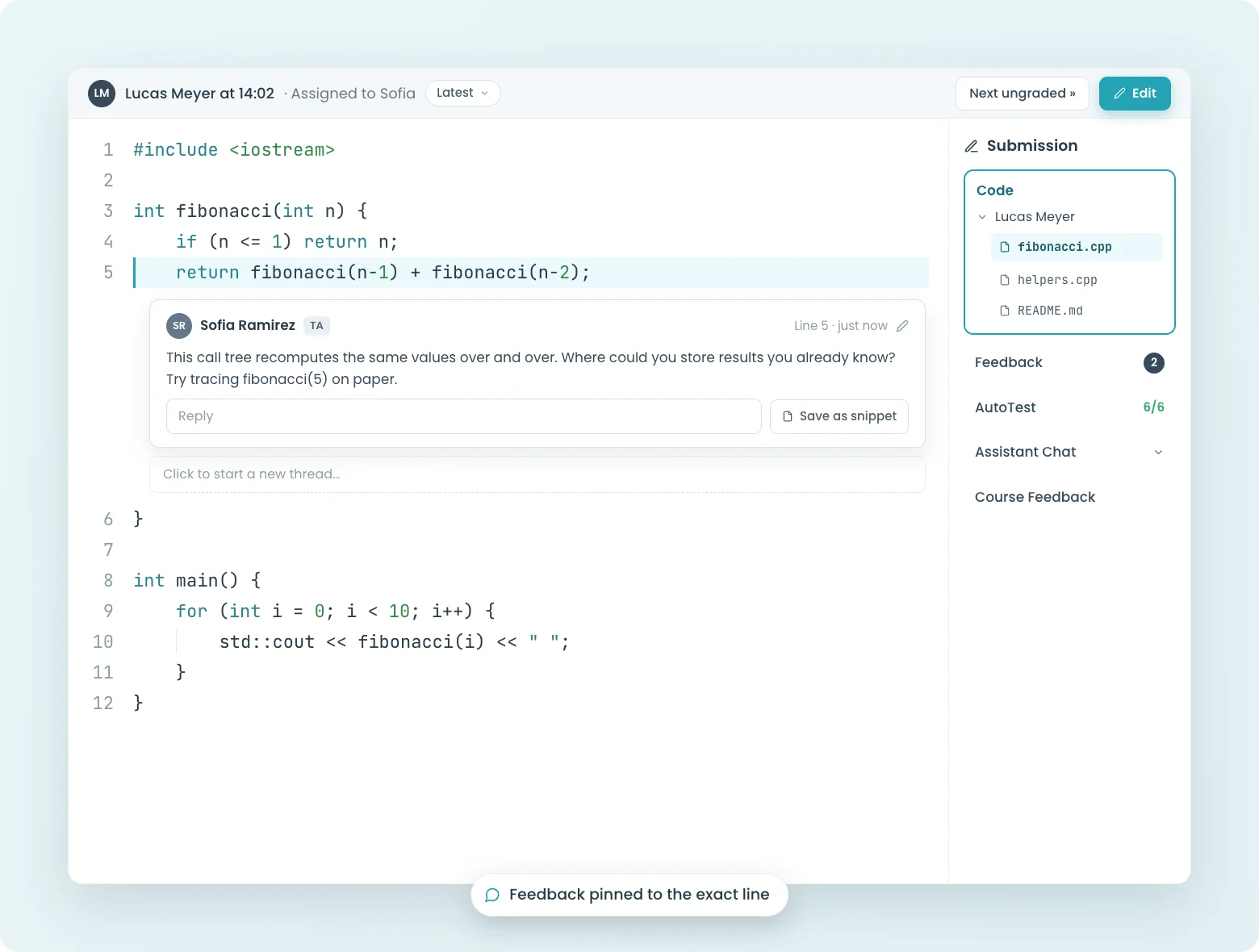1259x952 pixels.
Task: Click the highlighted return fibonacci(n-1) code line
Action: point(531,273)
